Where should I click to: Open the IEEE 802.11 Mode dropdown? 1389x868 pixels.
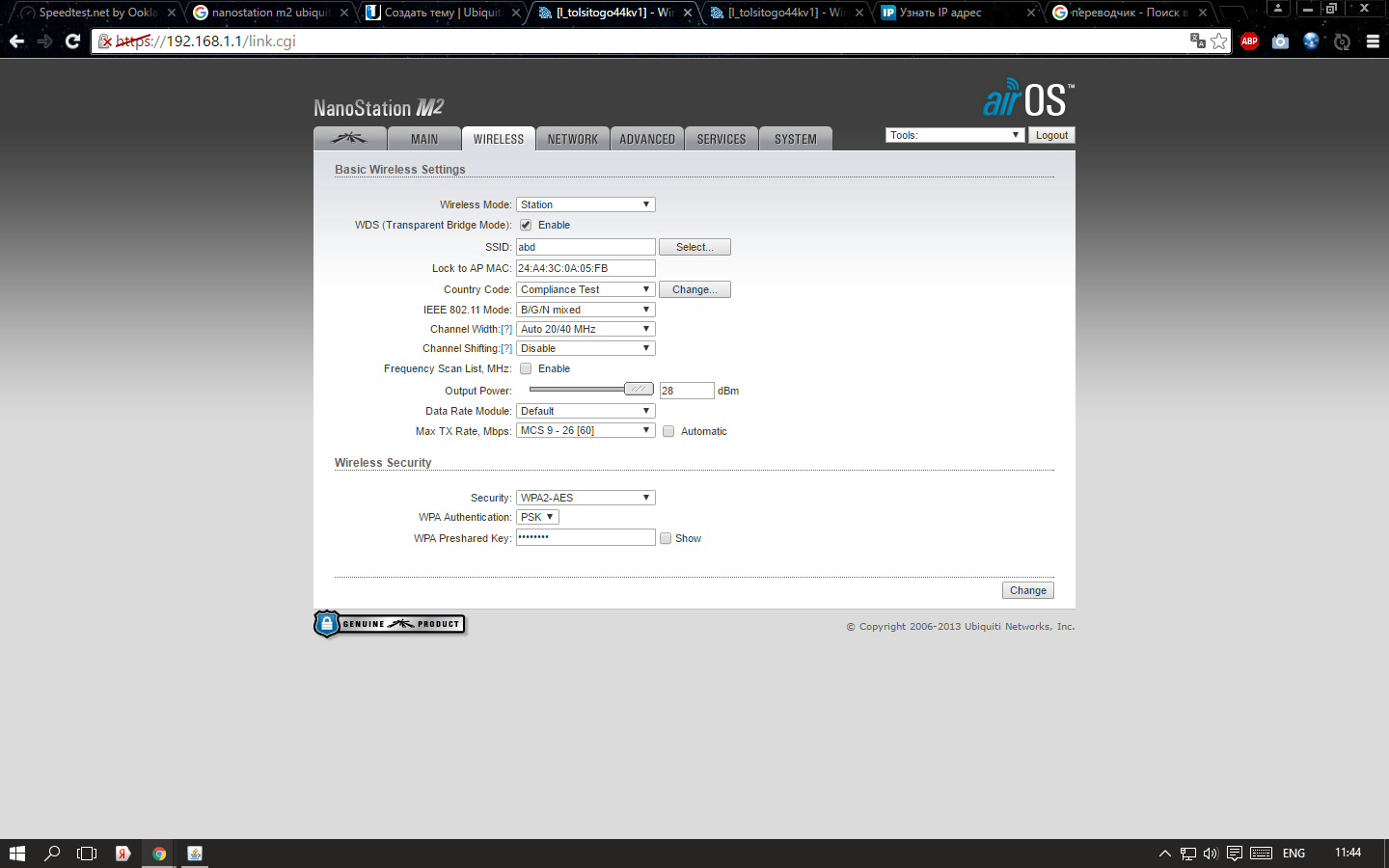586,310
